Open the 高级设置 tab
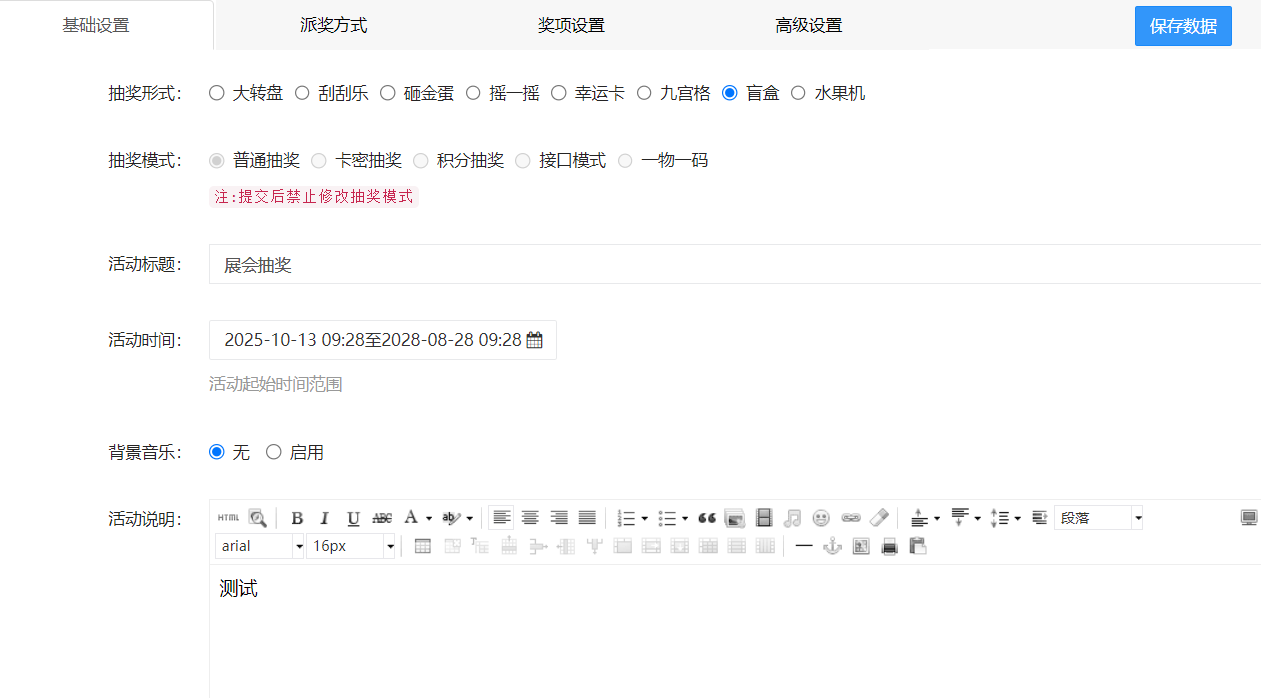This screenshot has width=1261, height=698. [x=808, y=25]
